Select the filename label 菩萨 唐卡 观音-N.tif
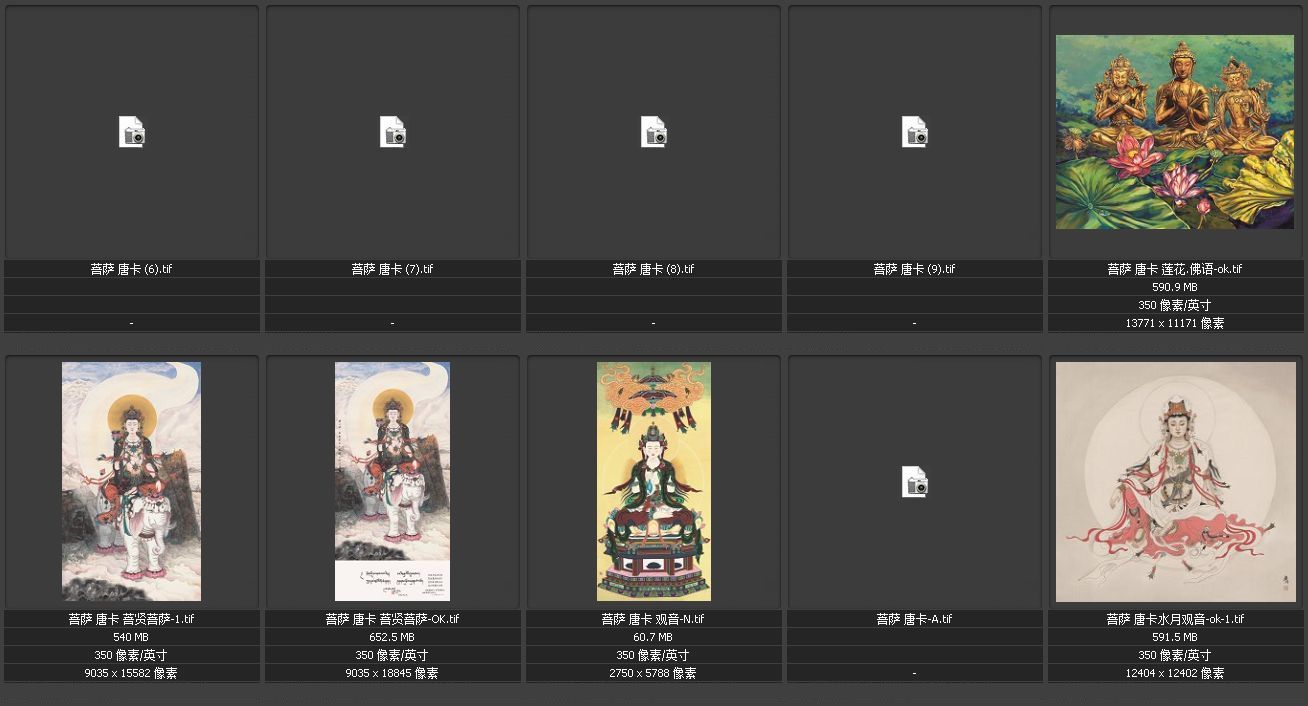Screen dimensions: 1308x706 coord(653,619)
